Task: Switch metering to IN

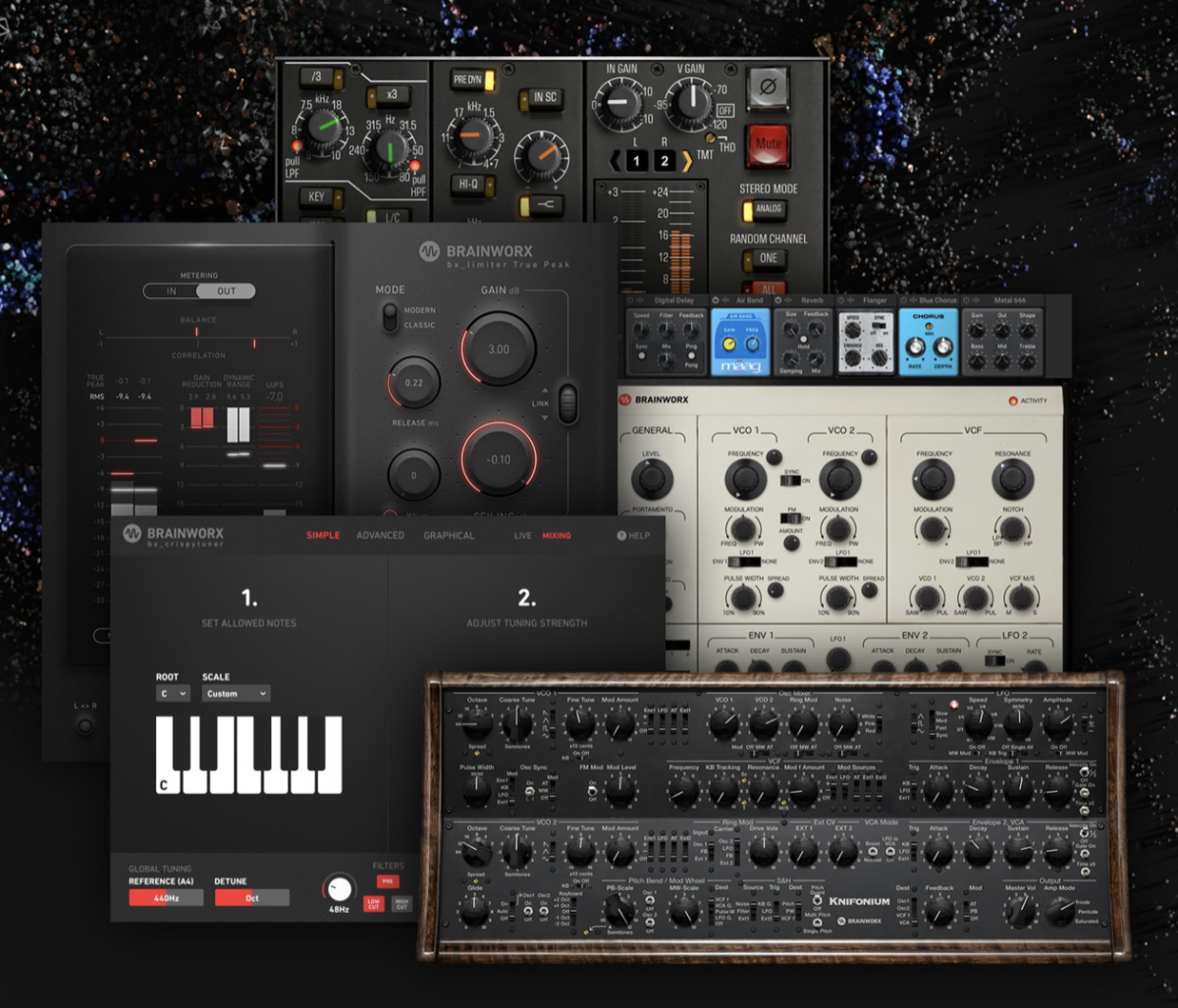Action: [x=171, y=291]
